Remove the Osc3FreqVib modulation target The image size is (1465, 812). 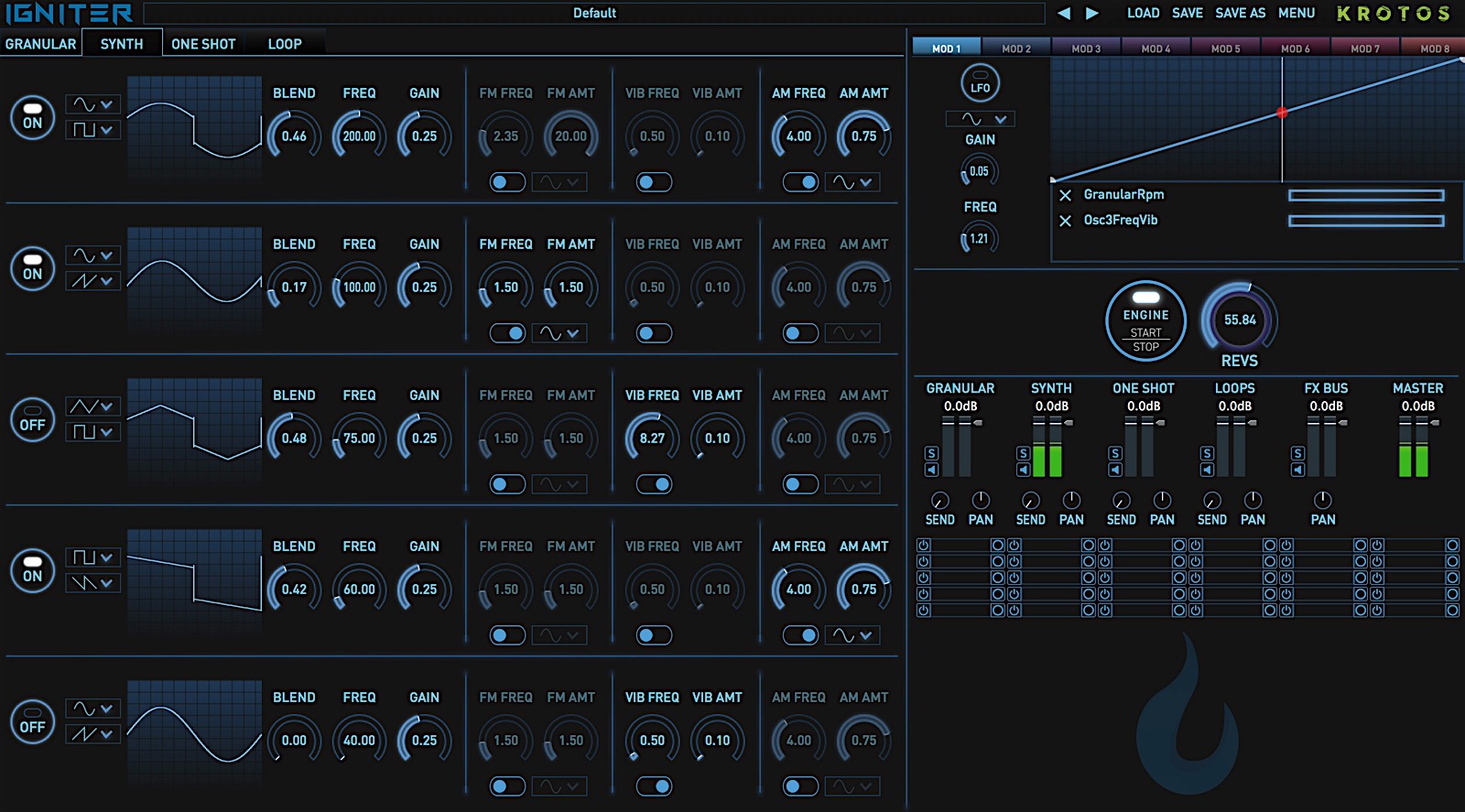(x=1065, y=221)
